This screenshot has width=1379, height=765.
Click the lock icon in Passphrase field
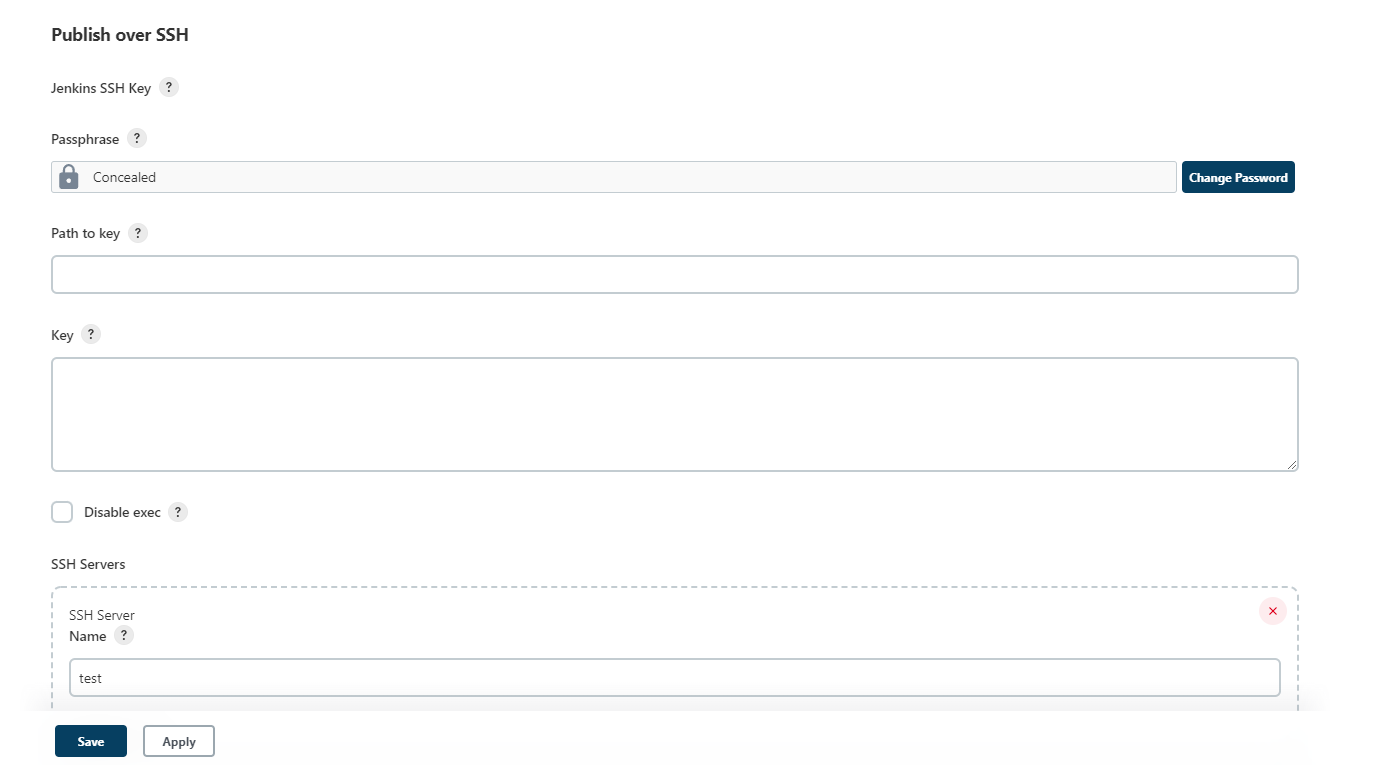(x=69, y=177)
